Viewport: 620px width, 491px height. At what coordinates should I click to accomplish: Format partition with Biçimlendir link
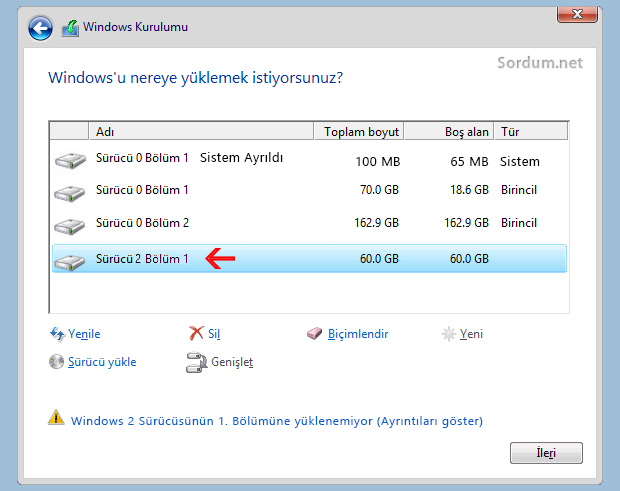point(358,334)
